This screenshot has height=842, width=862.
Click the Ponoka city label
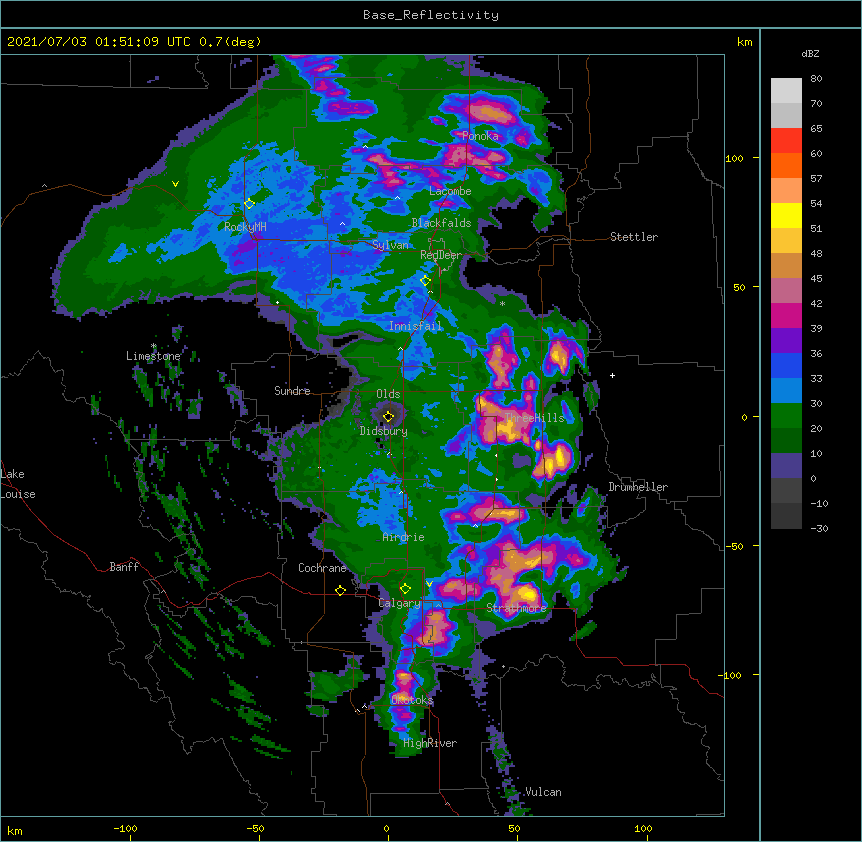coord(480,136)
